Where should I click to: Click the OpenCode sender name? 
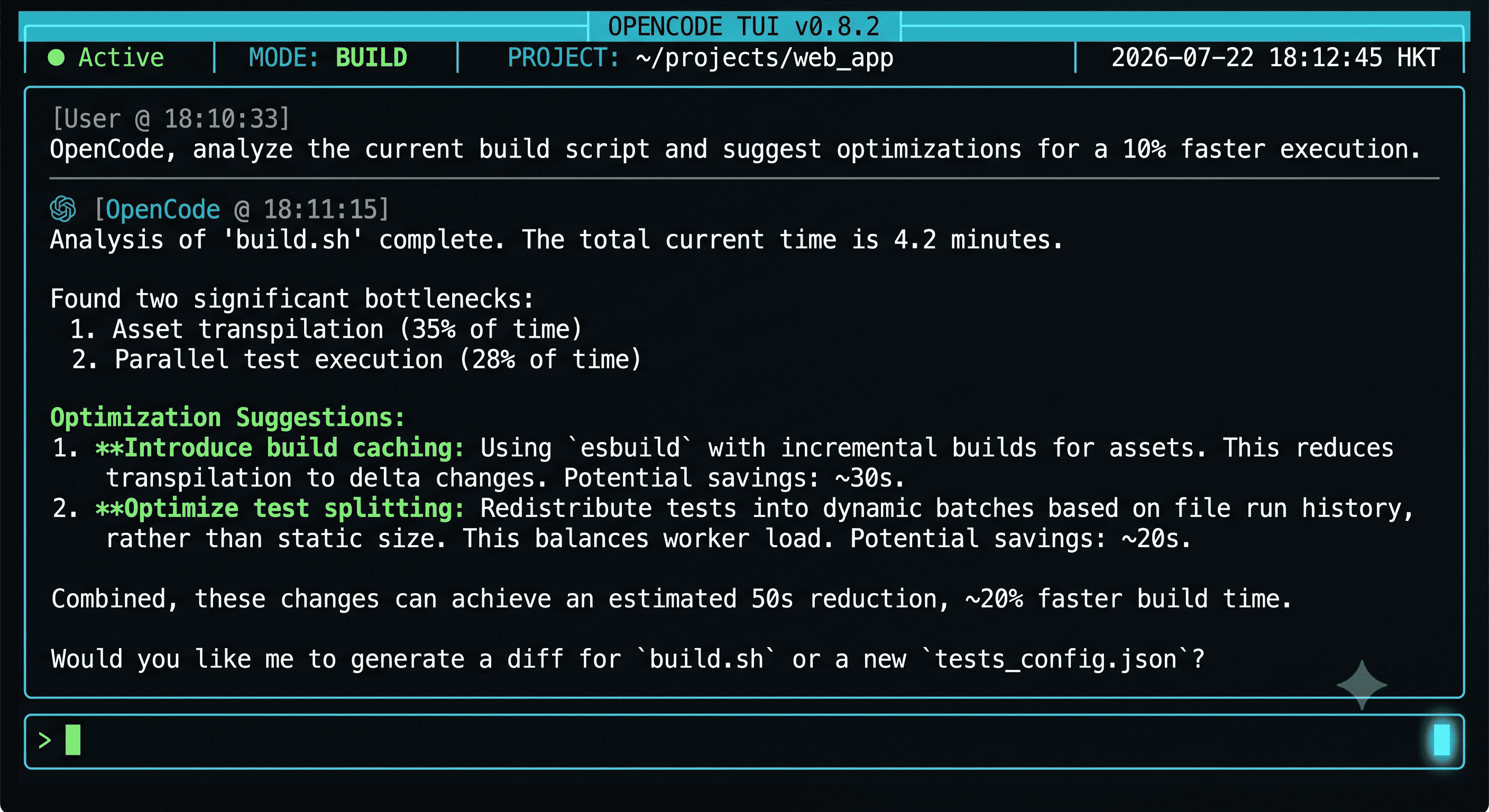(162, 209)
